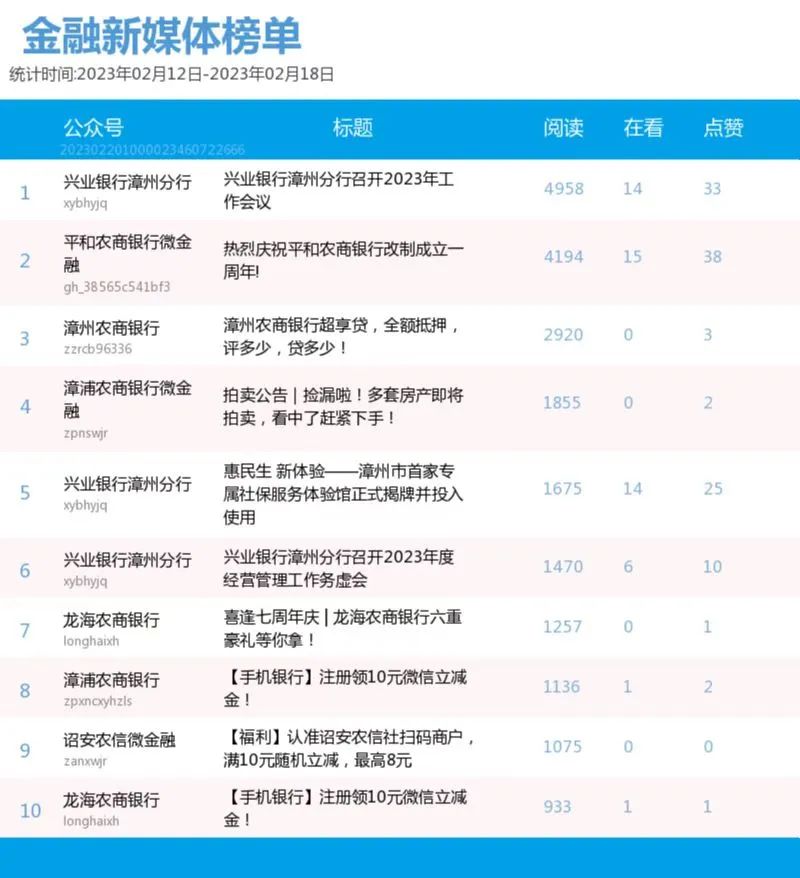Click account ID zzrcb96336

point(98,349)
